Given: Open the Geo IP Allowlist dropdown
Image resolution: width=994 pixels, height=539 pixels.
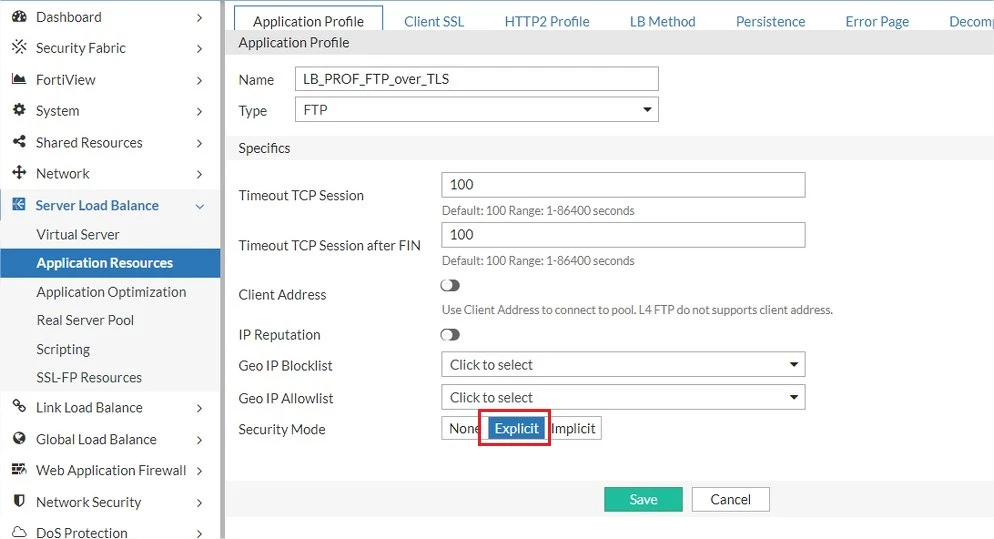Looking at the screenshot, I should click(623, 398).
